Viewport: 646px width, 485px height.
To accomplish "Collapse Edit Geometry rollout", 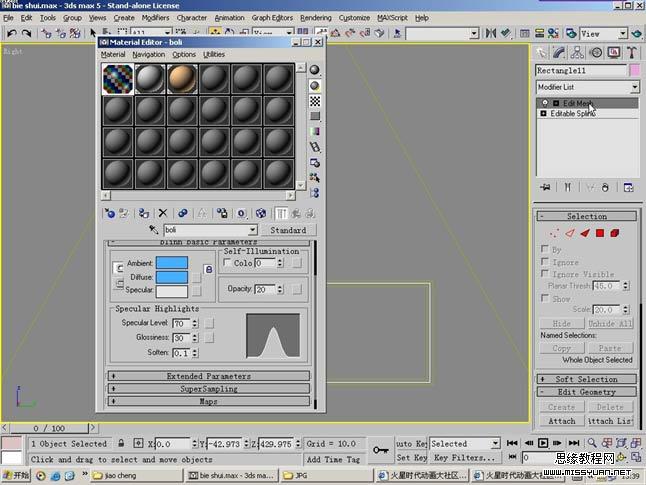I will (x=587, y=392).
